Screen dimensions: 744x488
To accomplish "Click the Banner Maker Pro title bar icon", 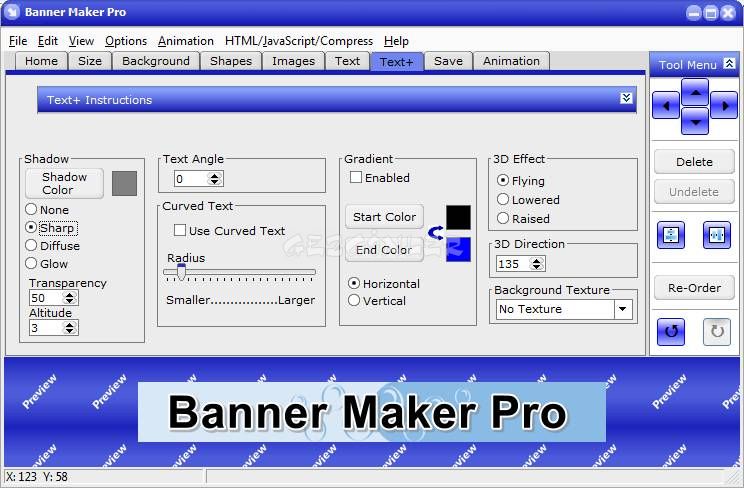I will pyautogui.click(x=13, y=11).
